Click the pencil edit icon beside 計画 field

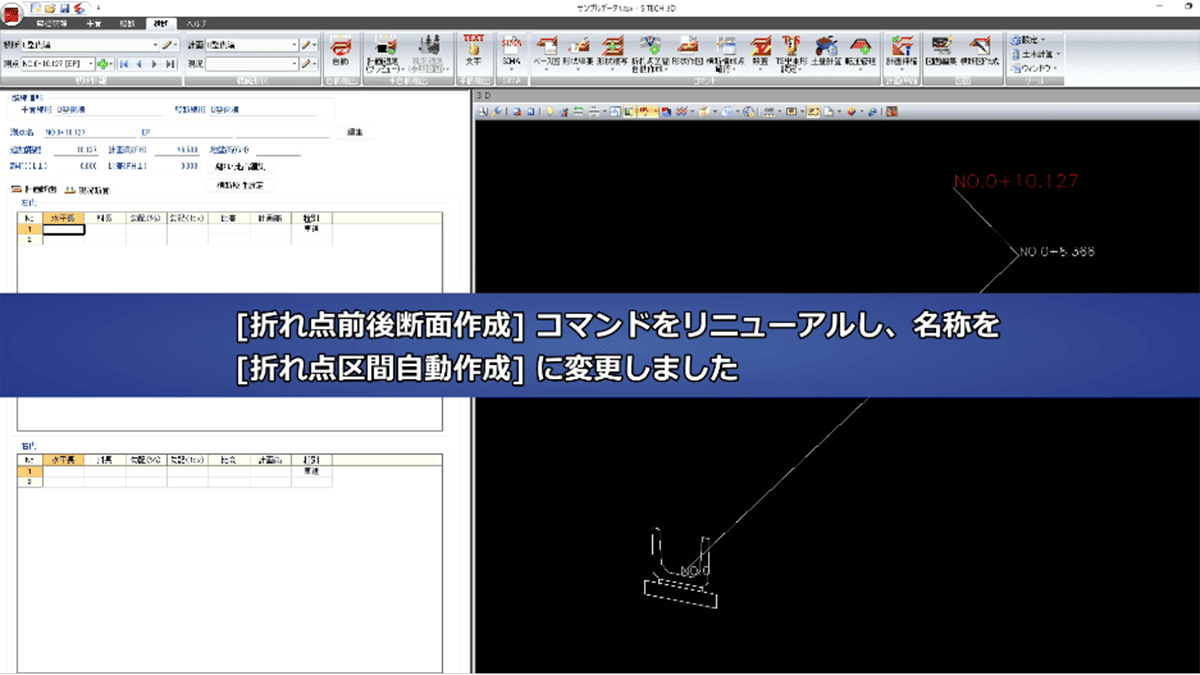click(x=306, y=44)
